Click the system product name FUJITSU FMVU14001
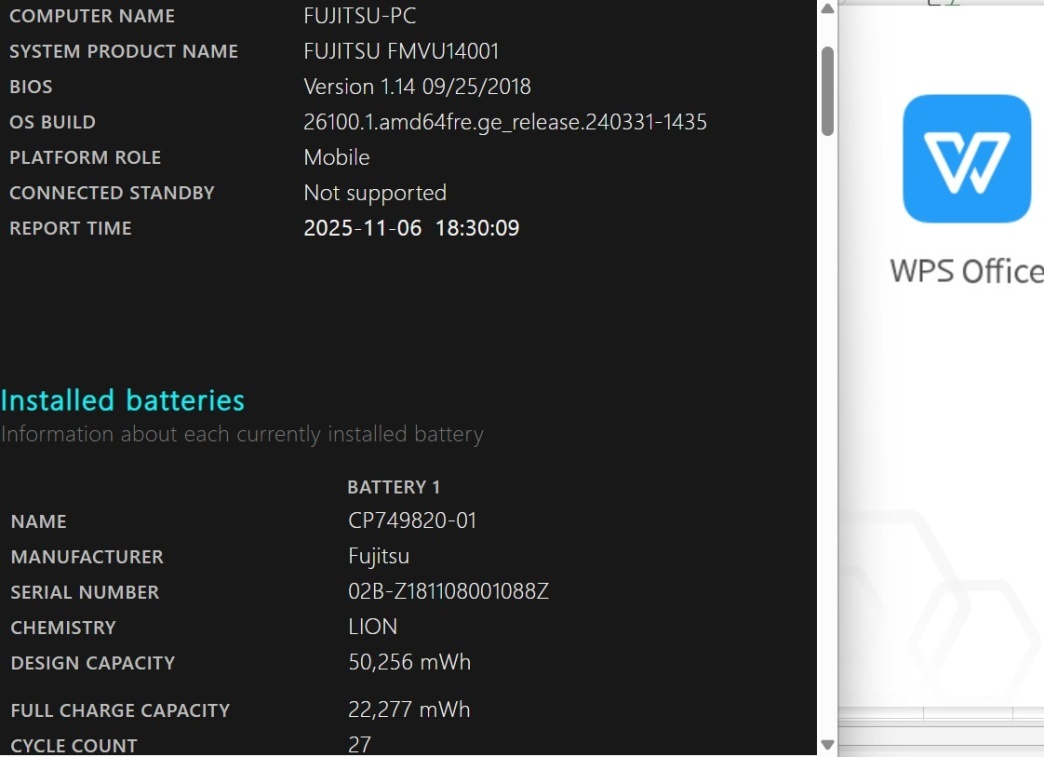 click(x=401, y=51)
